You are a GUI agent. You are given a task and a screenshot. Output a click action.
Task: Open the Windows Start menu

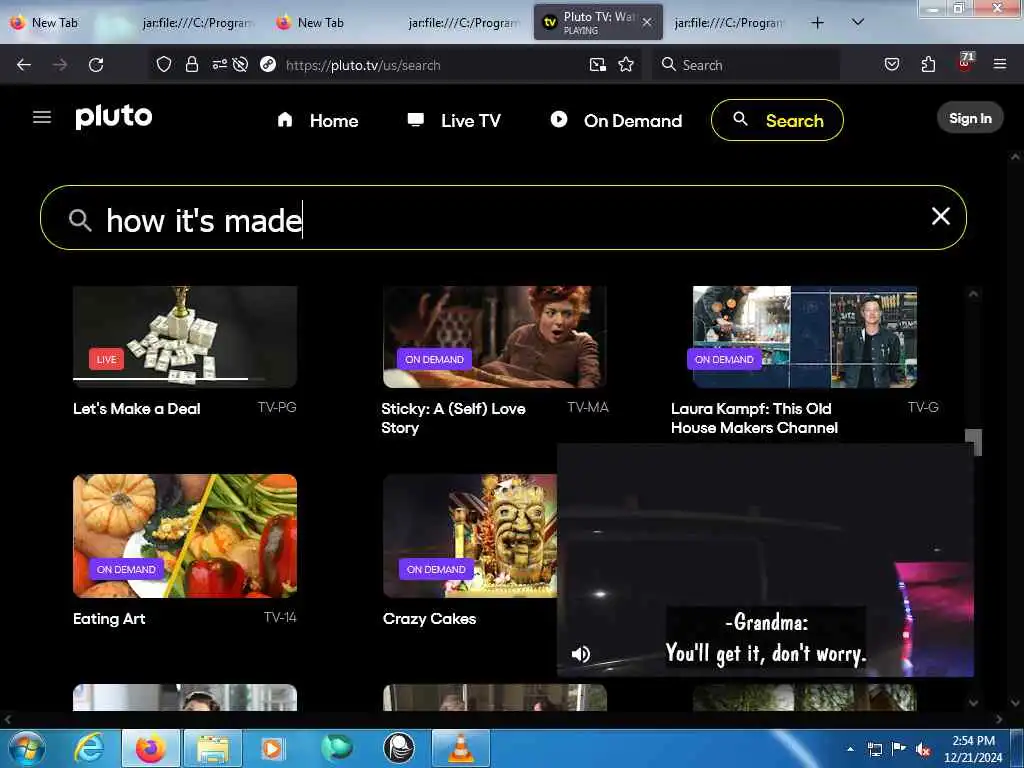tap(27, 748)
